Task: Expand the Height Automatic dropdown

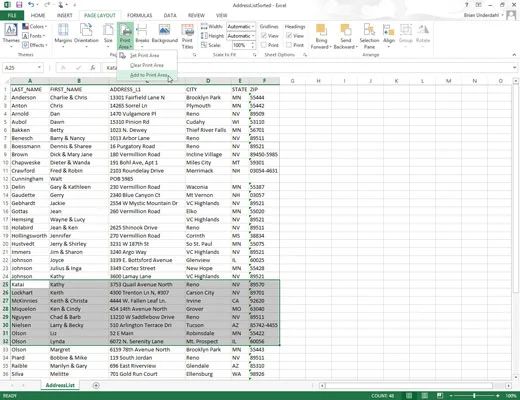Action: (241, 36)
